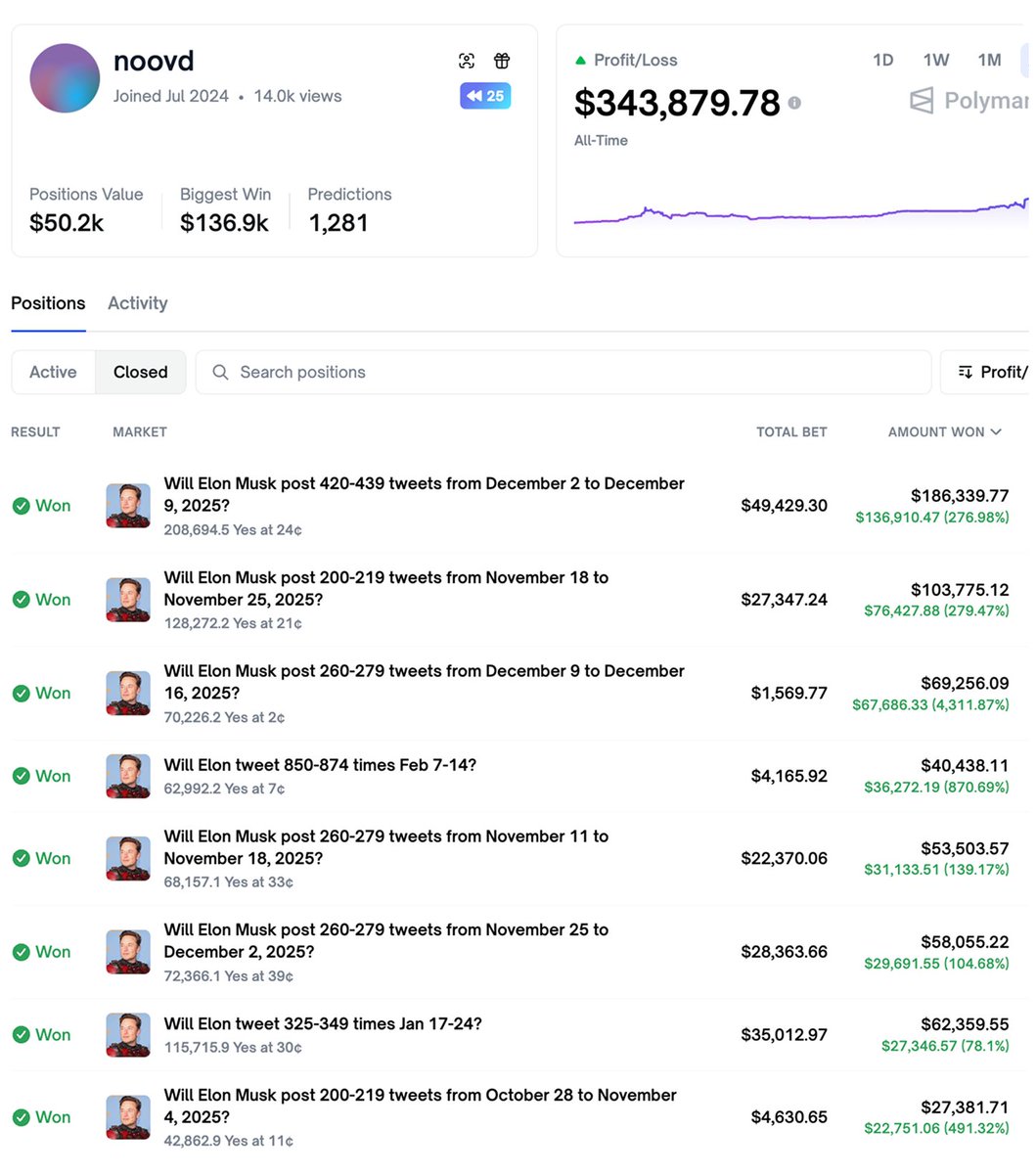This screenshot has width=1036, height=1174.
Task: Click Won checkmark icon in the $4,630.65 row
Action: click(x=21, y=1117)
